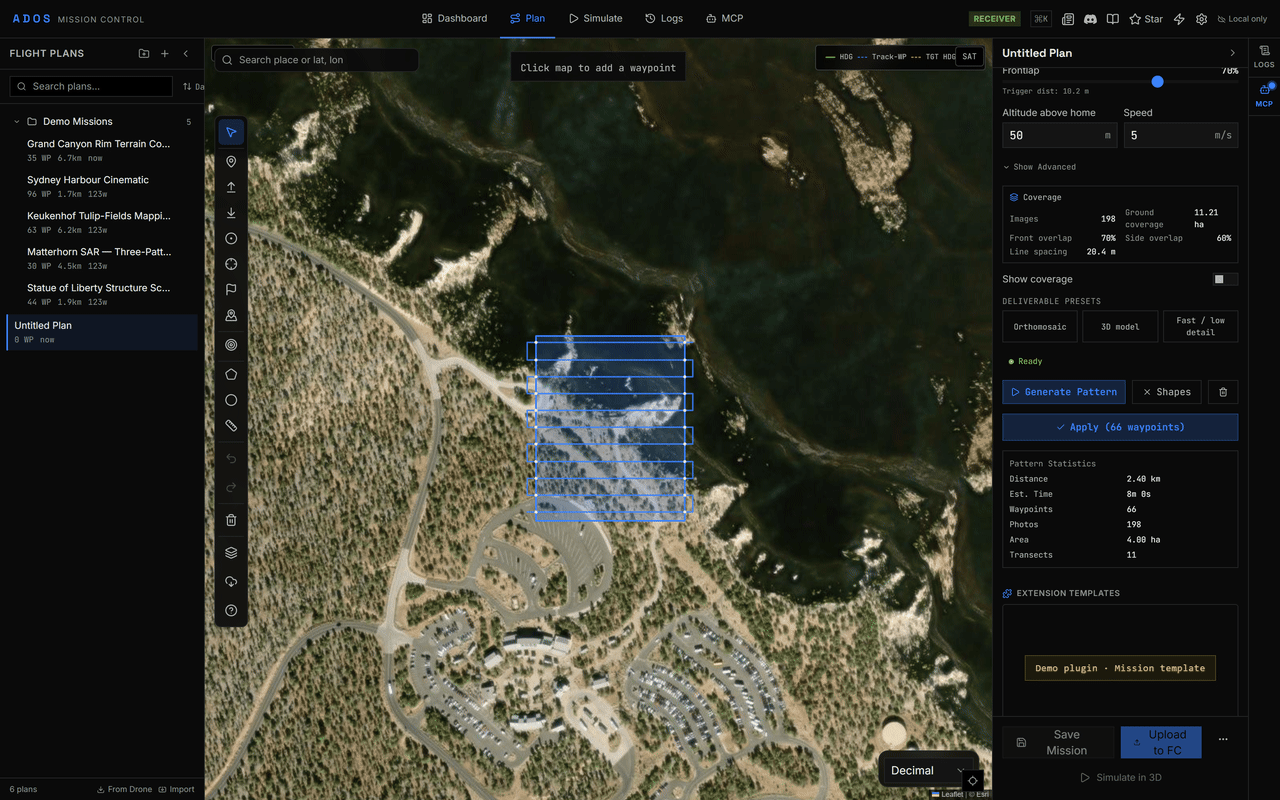Click the cloud download icon in toolbar
This screenshot has height=800, width=1280.
click(x=231, y=582)
